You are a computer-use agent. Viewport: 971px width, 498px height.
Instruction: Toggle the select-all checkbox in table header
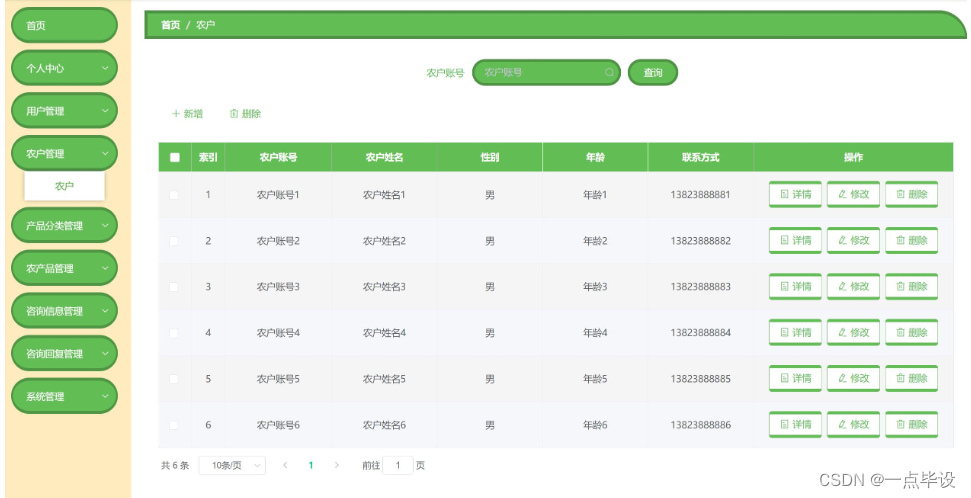point(175,157)
